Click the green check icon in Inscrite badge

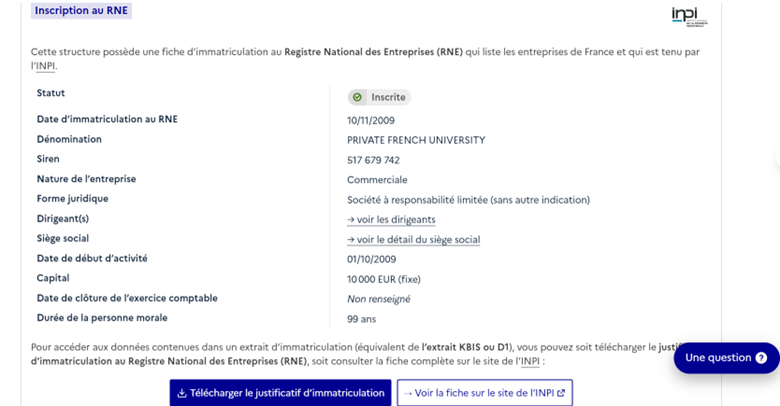pos(358,97)
